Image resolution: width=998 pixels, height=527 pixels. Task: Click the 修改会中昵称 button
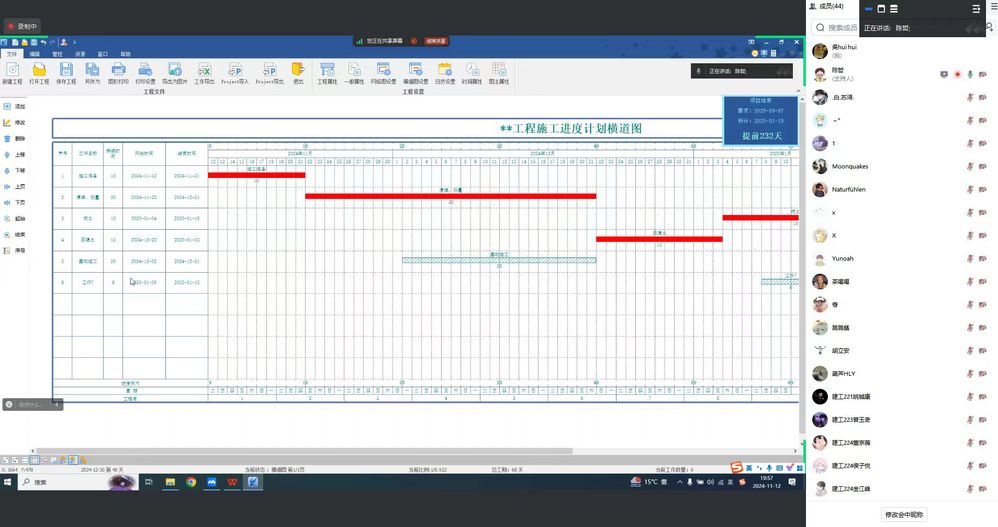(904, 514)
